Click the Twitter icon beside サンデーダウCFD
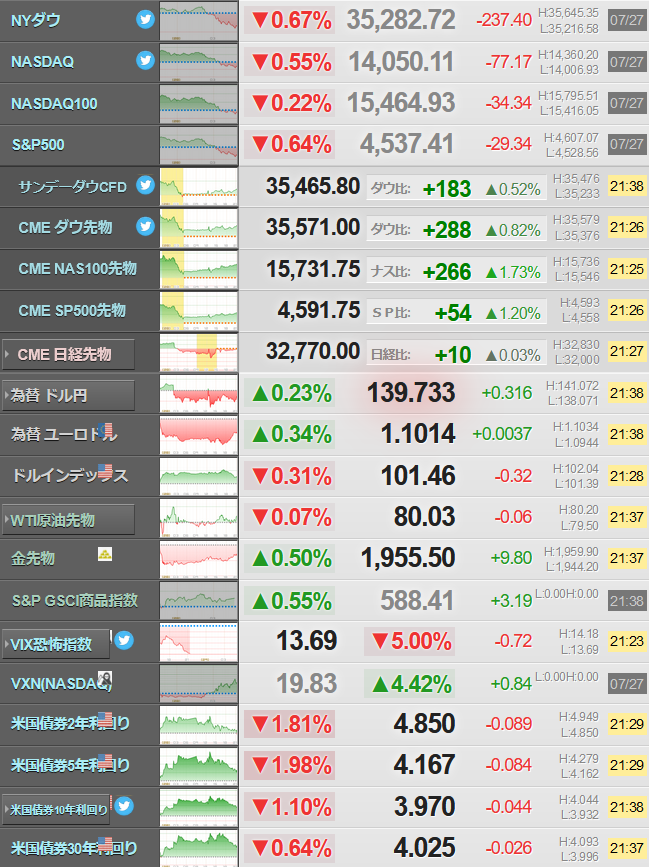This screenshot has height=867, width=649. pyautogui.click(x=145, y=185)
